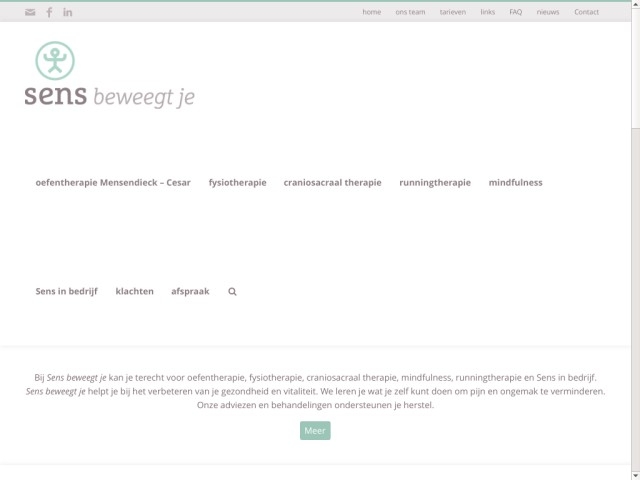The height and width of the screenshot is (480, 640).
Task: Open the fysiotherapie menu item
Action: click(x=237, y=183)
